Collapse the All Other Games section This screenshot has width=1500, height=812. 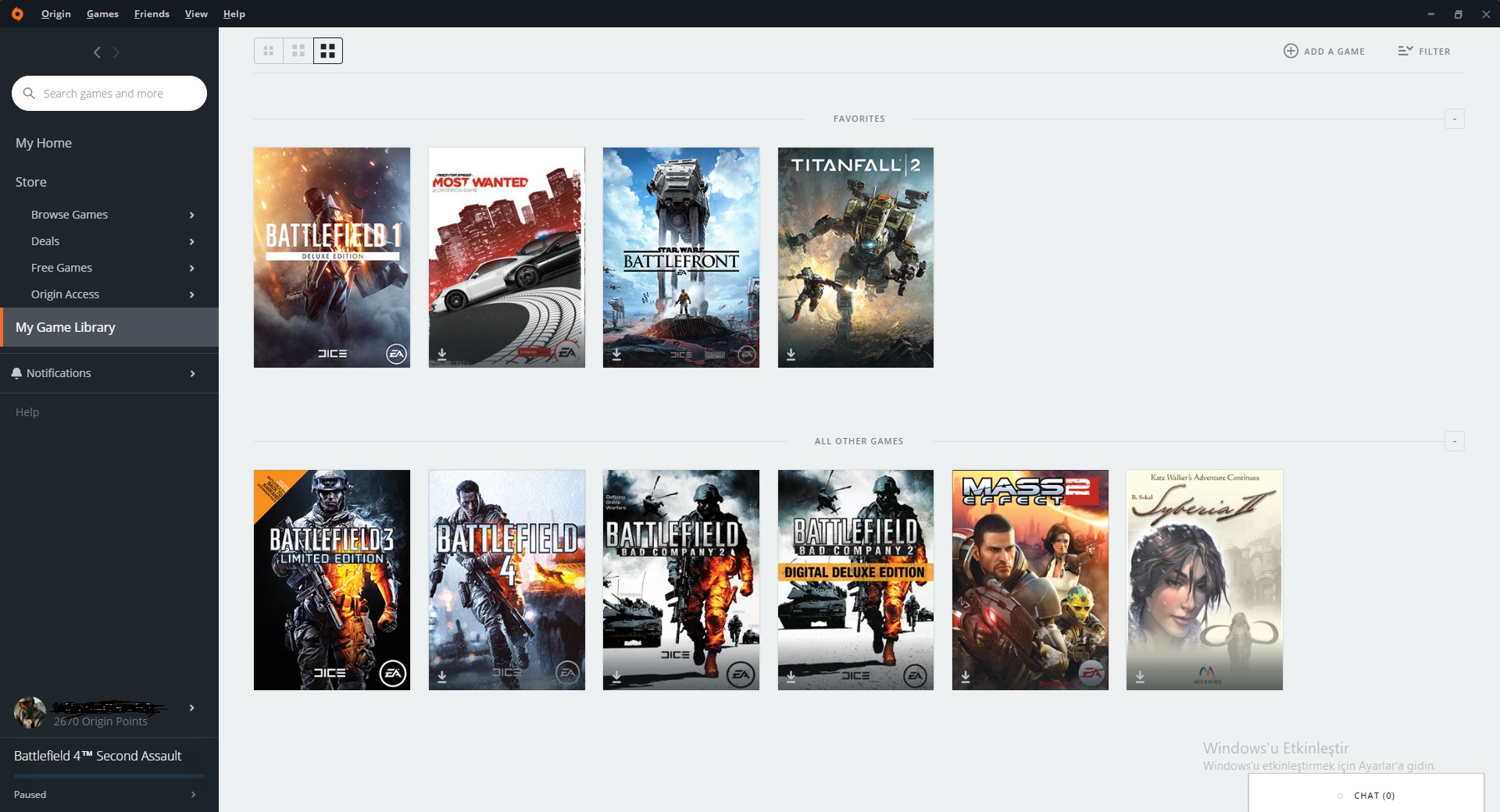click(1454, 441)
